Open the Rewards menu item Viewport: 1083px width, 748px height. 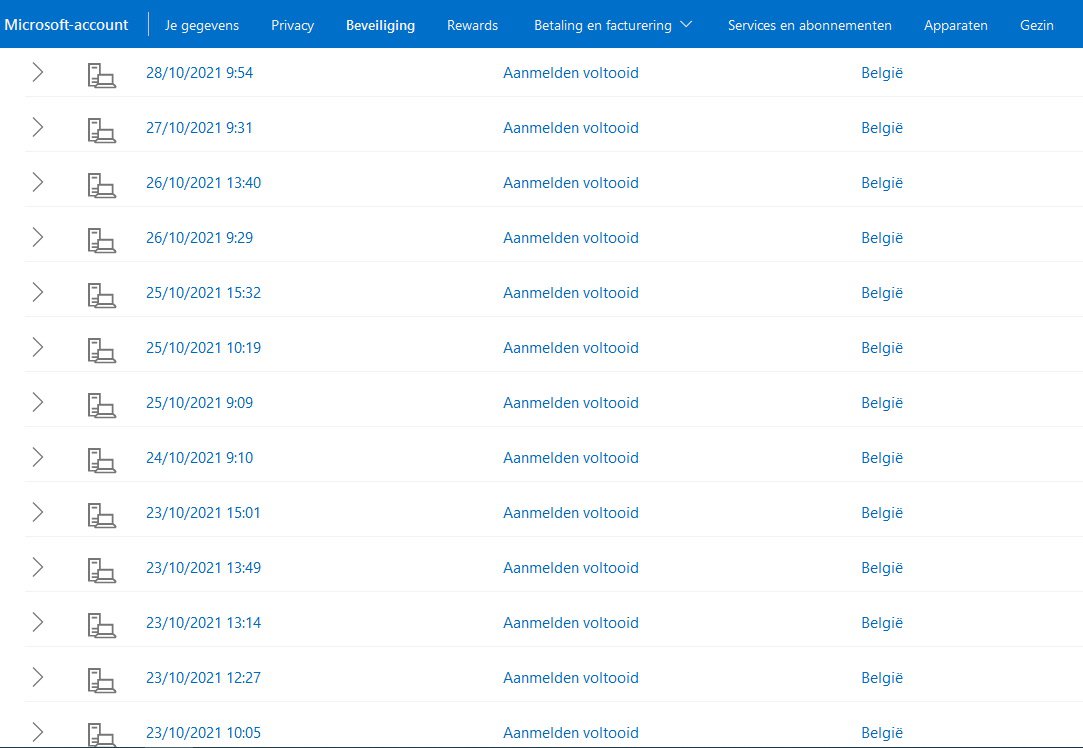pos(472,25)
